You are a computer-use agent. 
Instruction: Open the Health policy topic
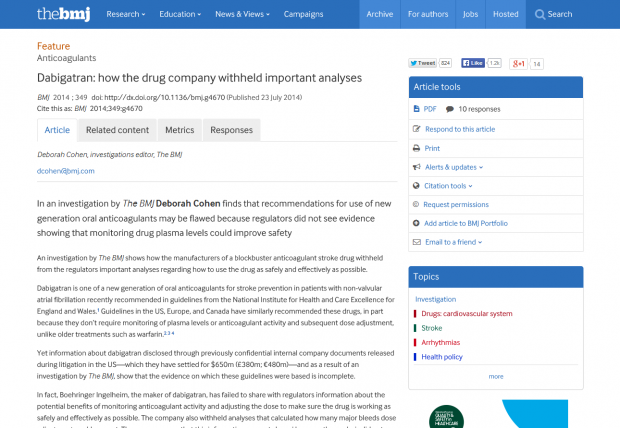(x=442, y=357)
